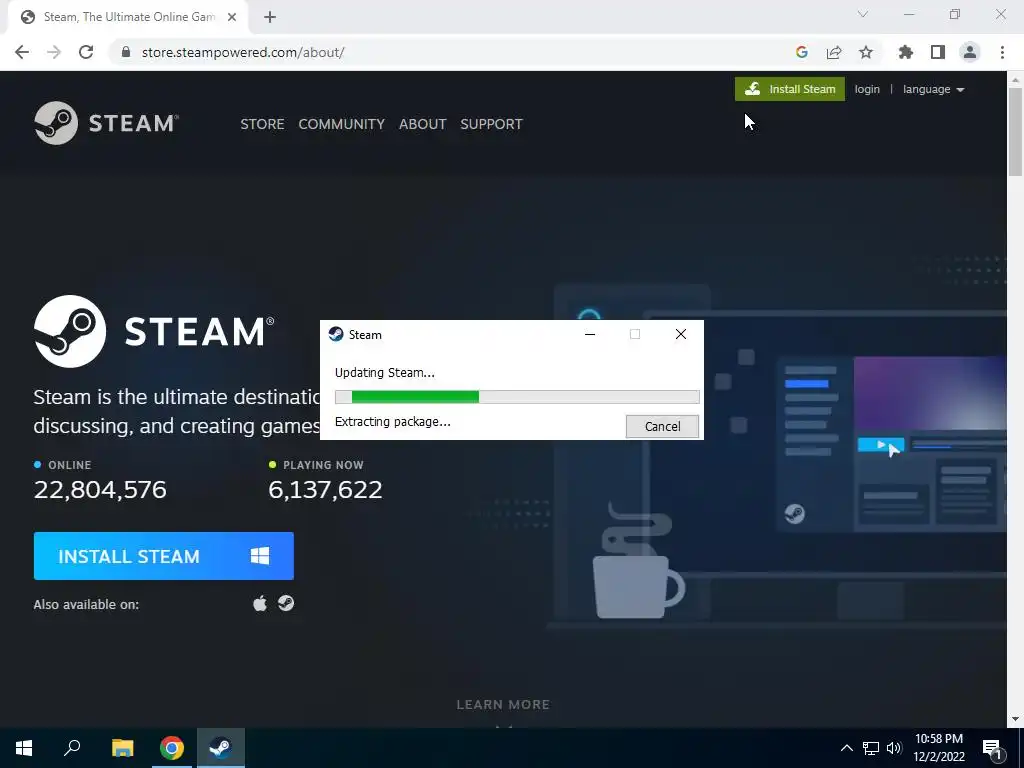
Task: Click the Steam icon in dialog title bar
Action: click(336, 334)
